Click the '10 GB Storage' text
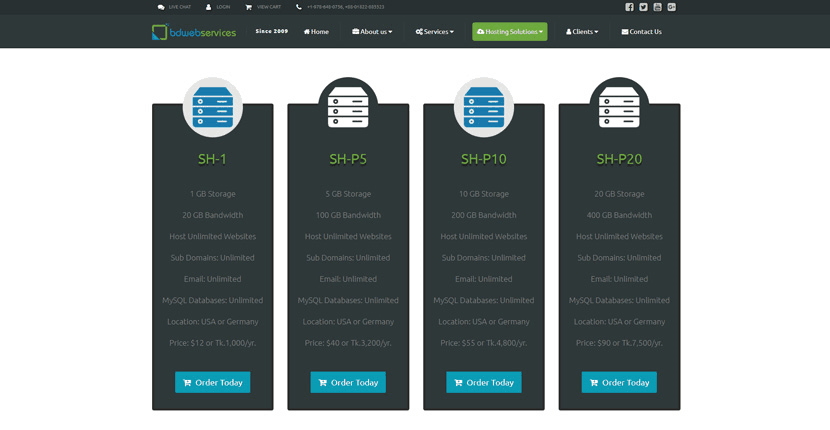Screen dimensions: 830x430 tap(484, 194)
